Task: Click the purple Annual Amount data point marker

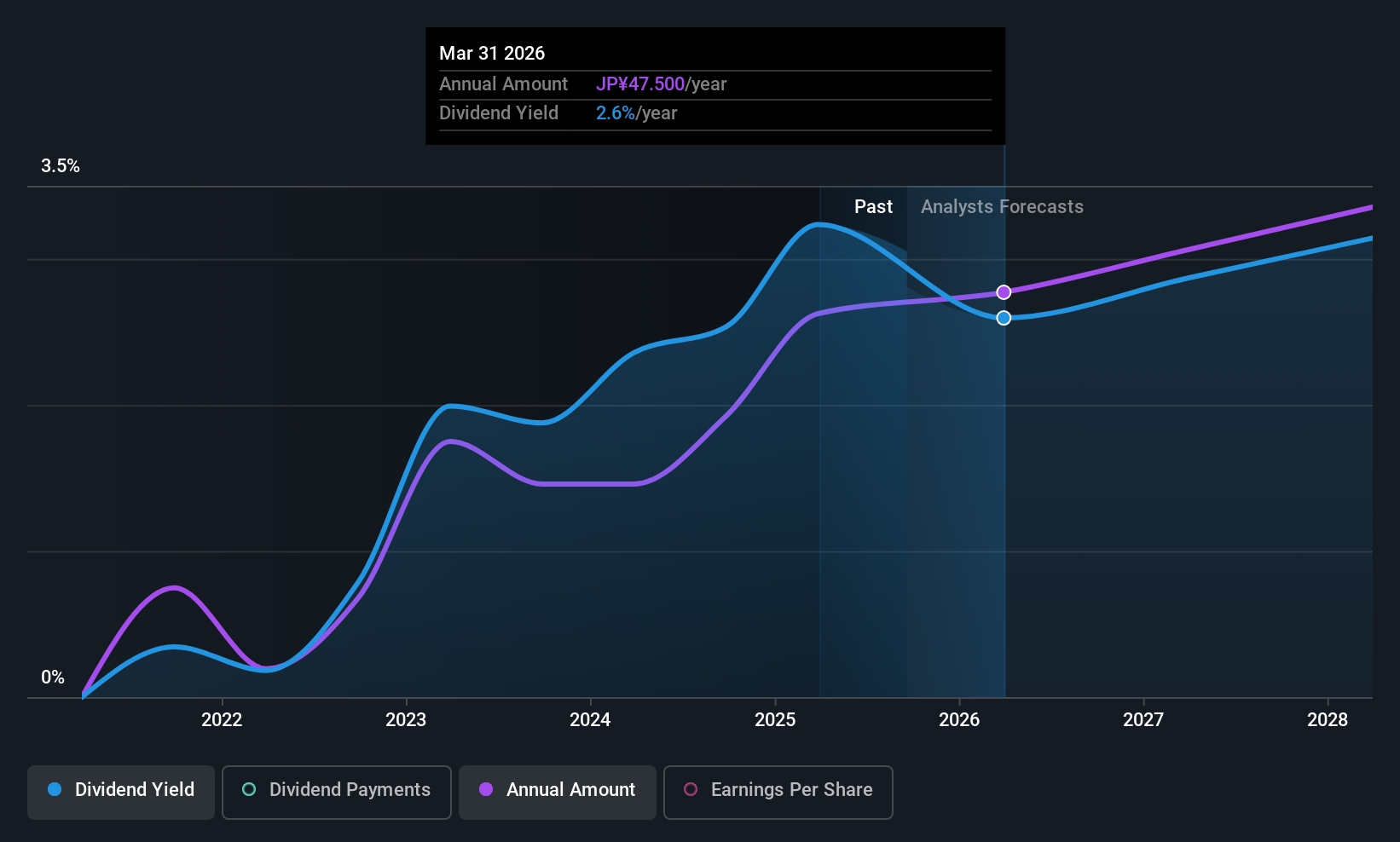Action: pos(1004,292)
